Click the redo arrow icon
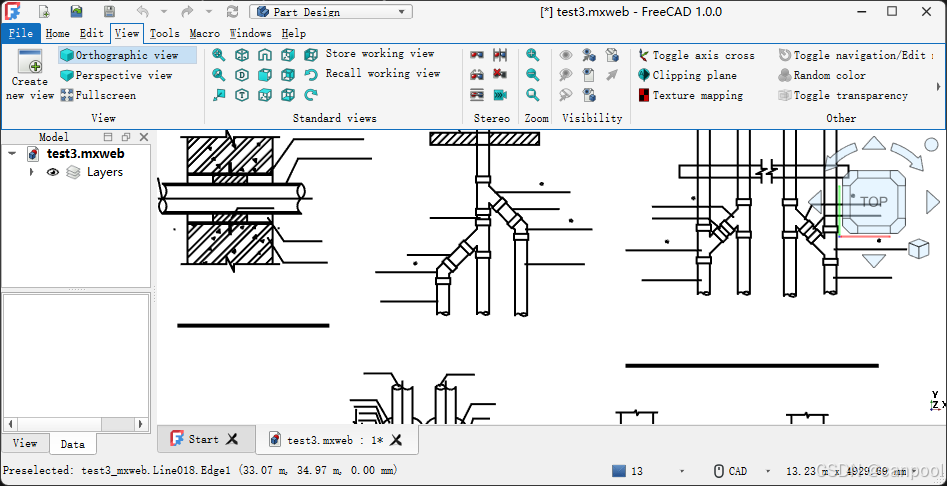Image resolution: width=947 pixels, height=486 pixels. 187,11
